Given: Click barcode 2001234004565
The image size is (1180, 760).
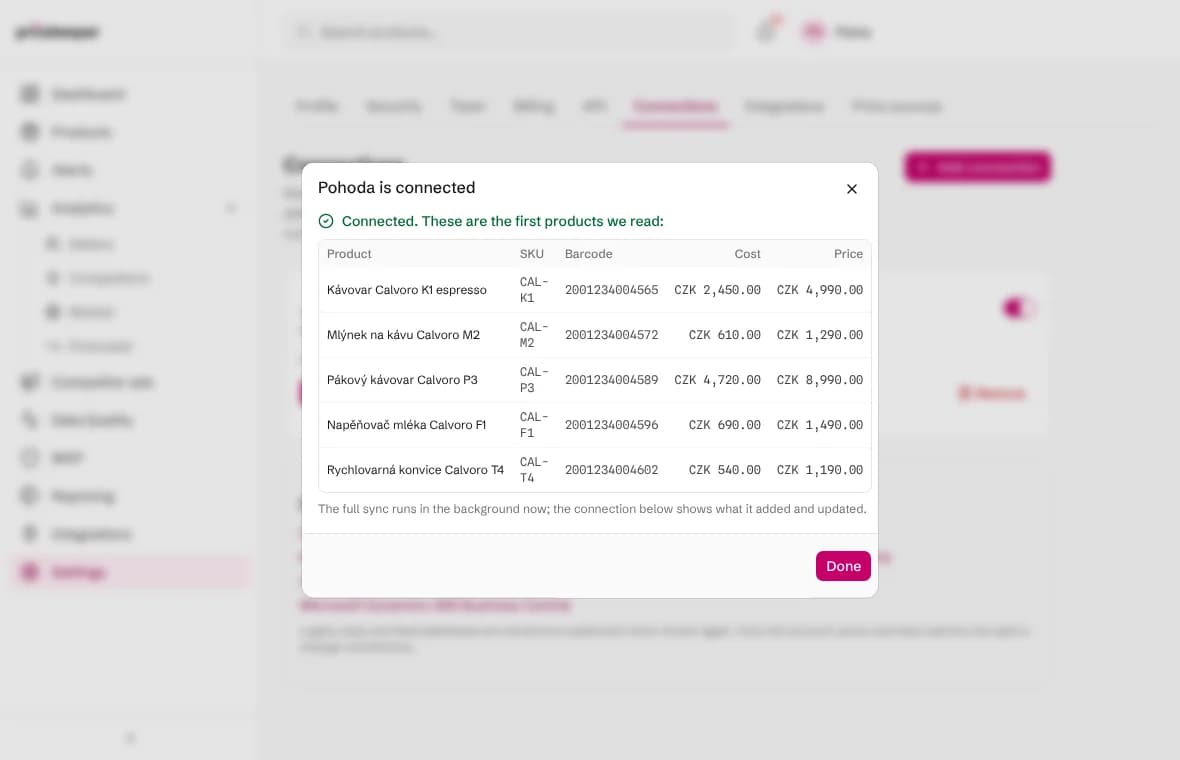Looking at the screenshot, I should click(611, 290).
